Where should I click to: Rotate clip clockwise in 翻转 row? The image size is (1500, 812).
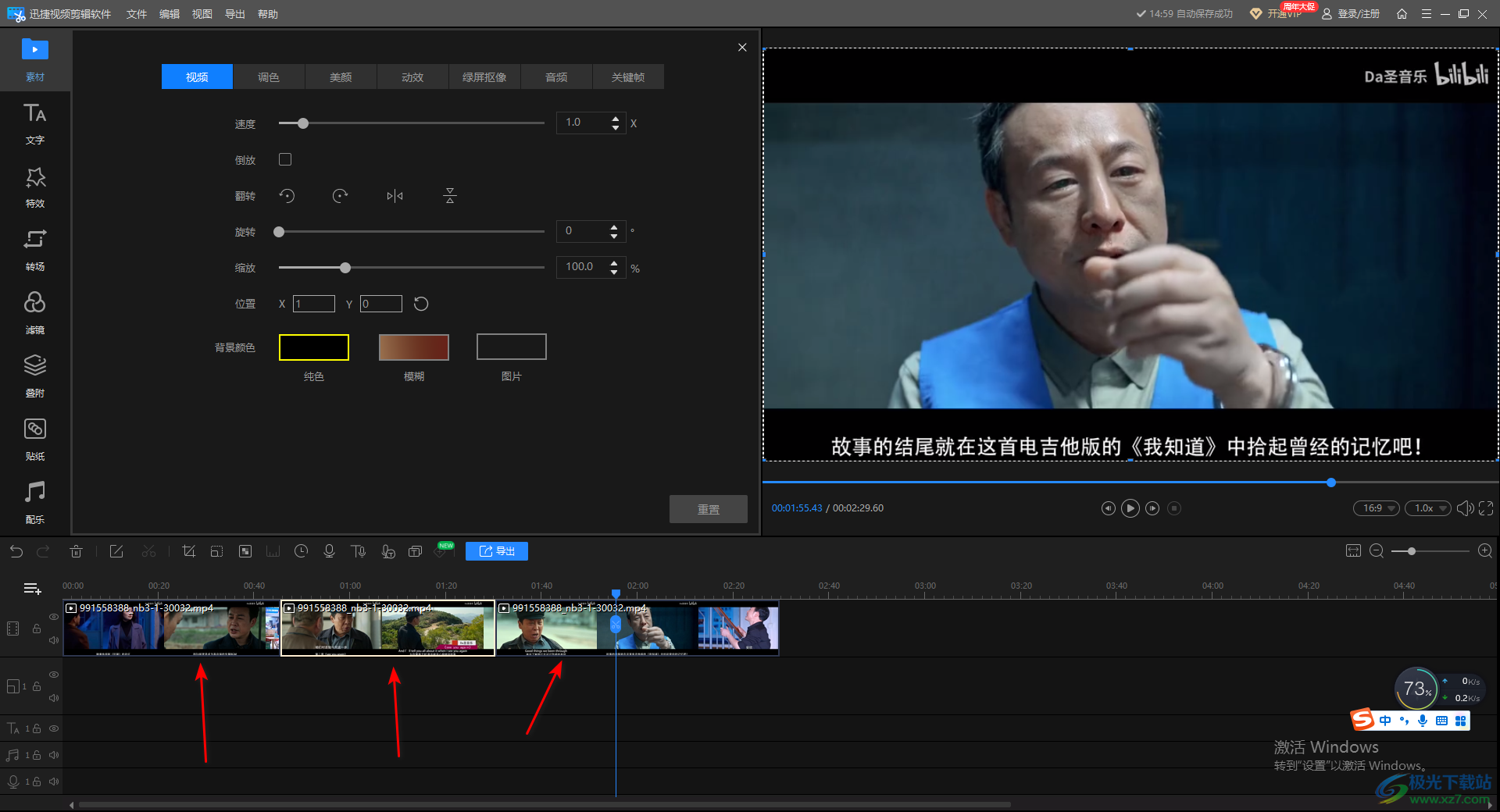[x=340, y=196]
